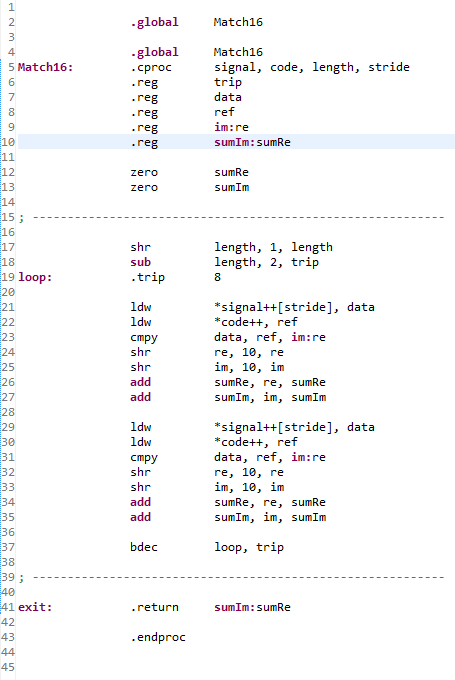This screenshot has width=455, height=680.
Task: Click the Match16: label on line 5
Action: click(46, 67)
